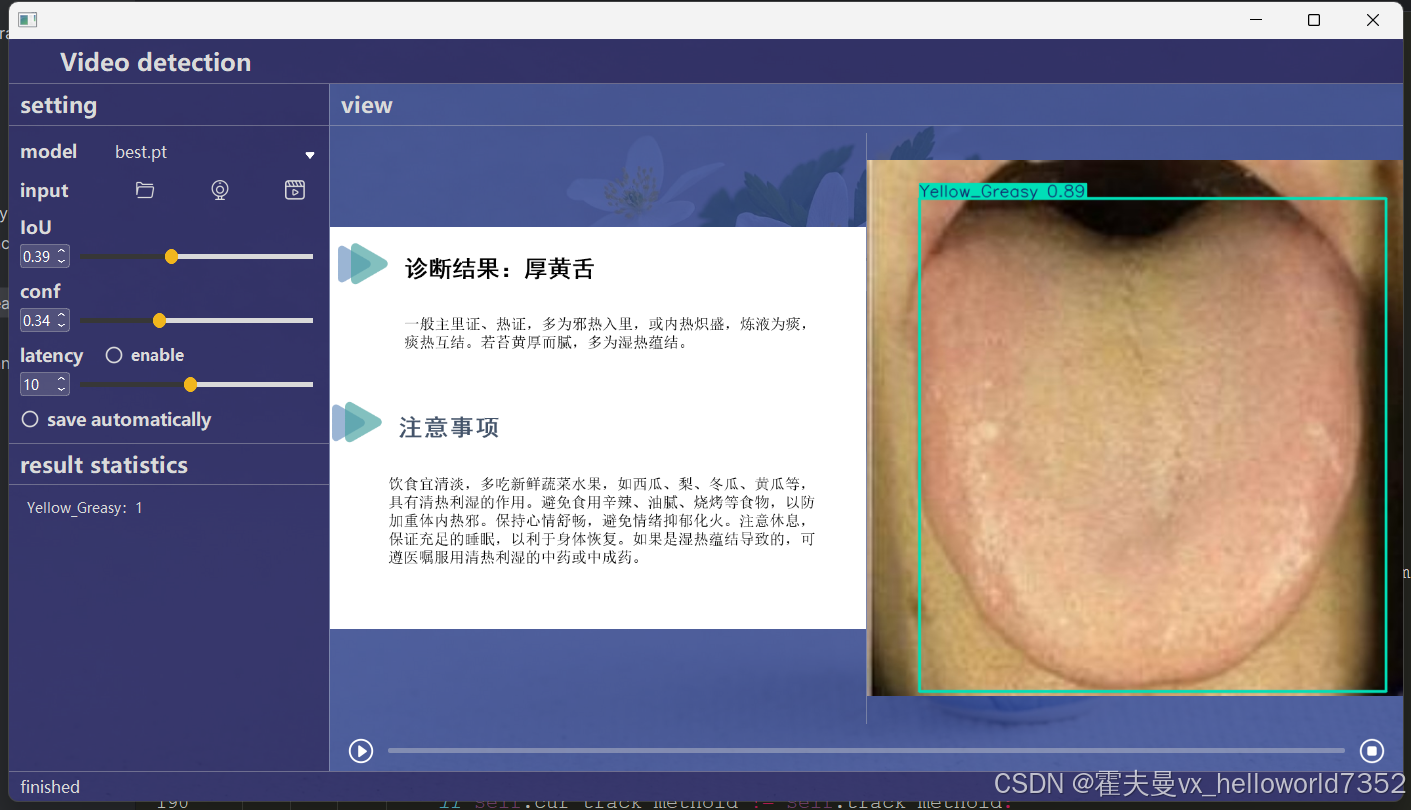Viewport: 1411px width, 810px height.
Task: Select webcam as input source
Action: click(219, 190)
